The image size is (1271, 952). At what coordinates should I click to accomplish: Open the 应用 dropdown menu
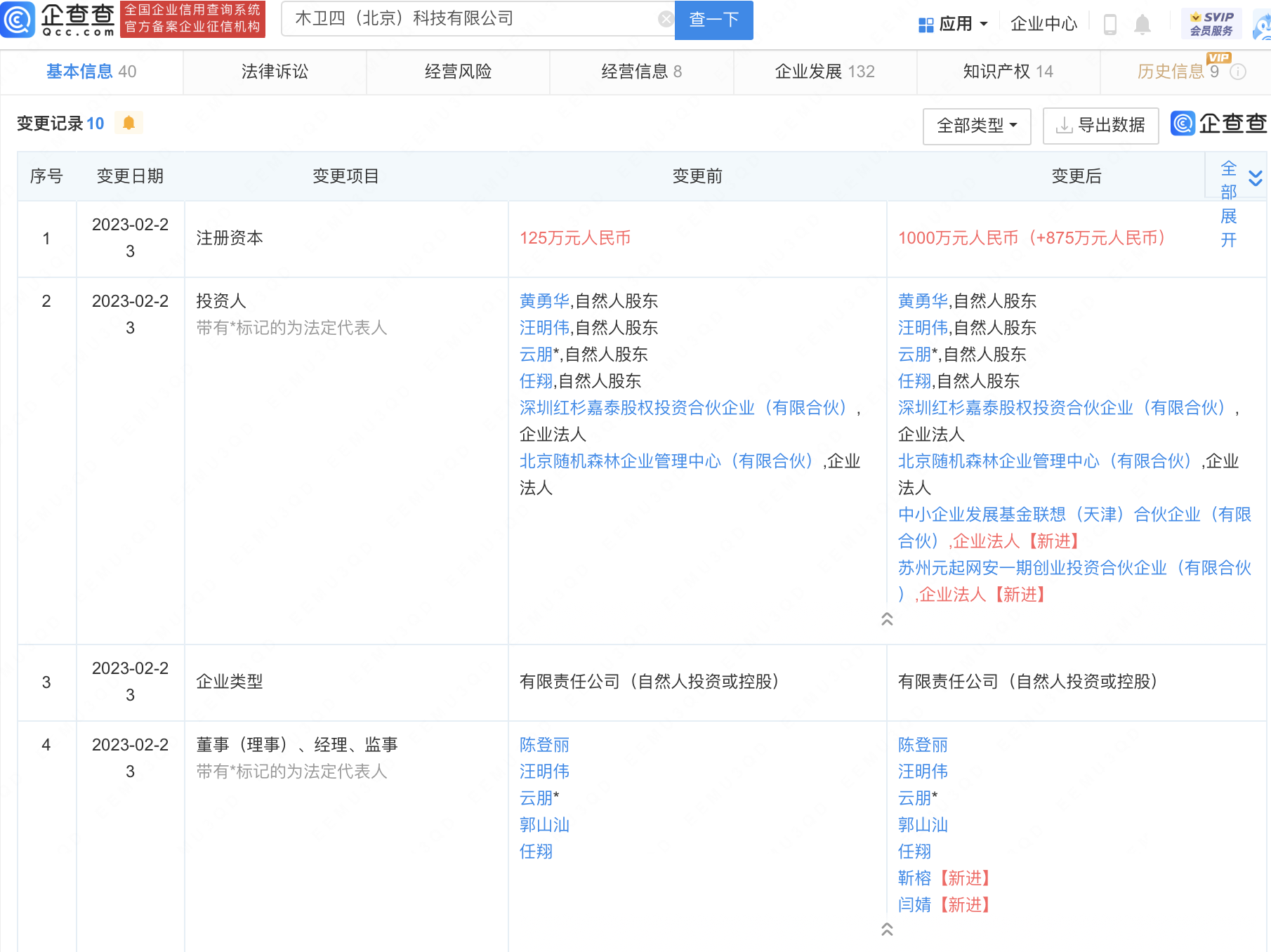pyautogui.click(x=954, y=25)
